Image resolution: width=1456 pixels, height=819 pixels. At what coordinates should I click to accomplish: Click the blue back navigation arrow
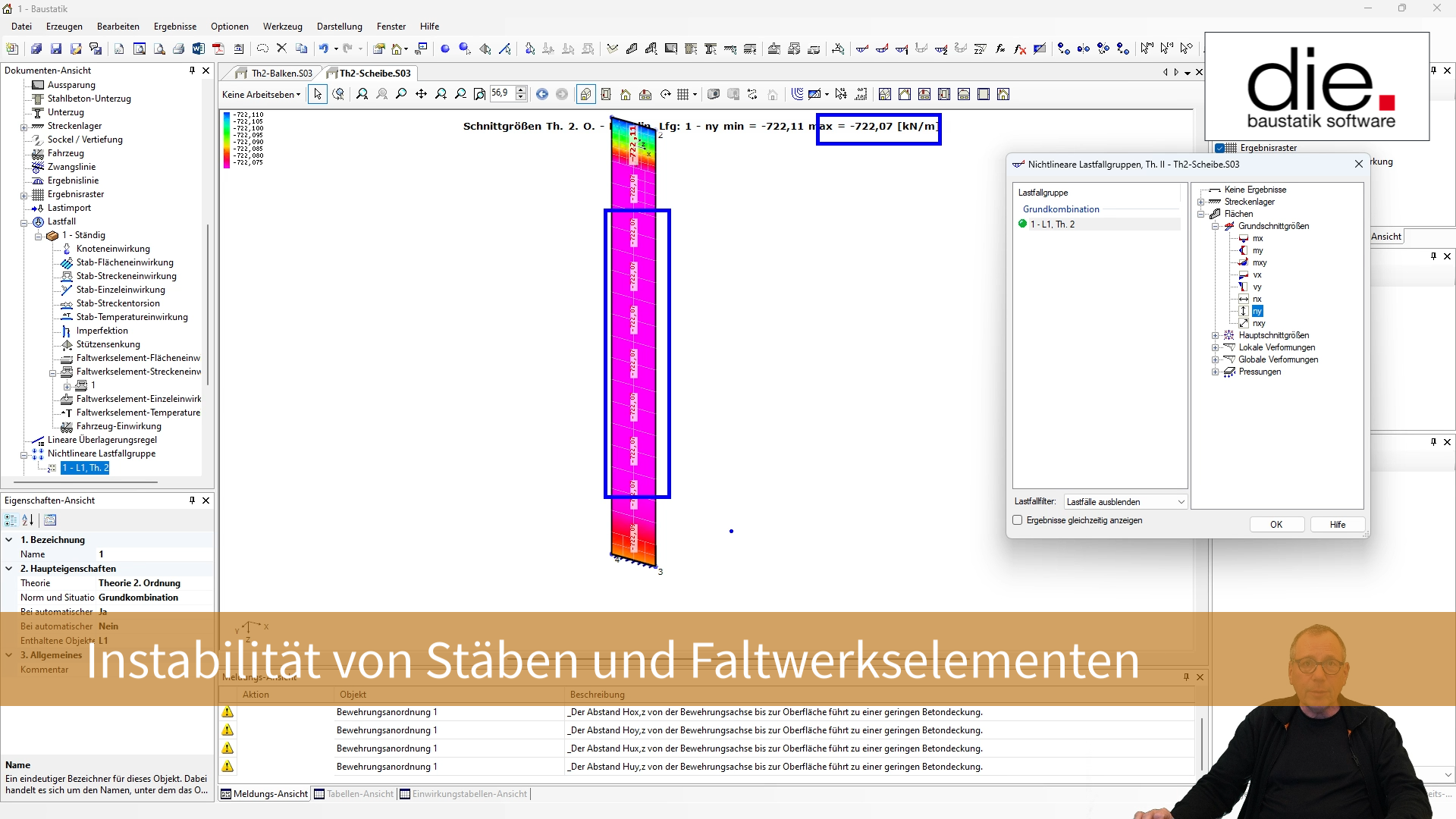pyautogui.click(x=542, y=94)
